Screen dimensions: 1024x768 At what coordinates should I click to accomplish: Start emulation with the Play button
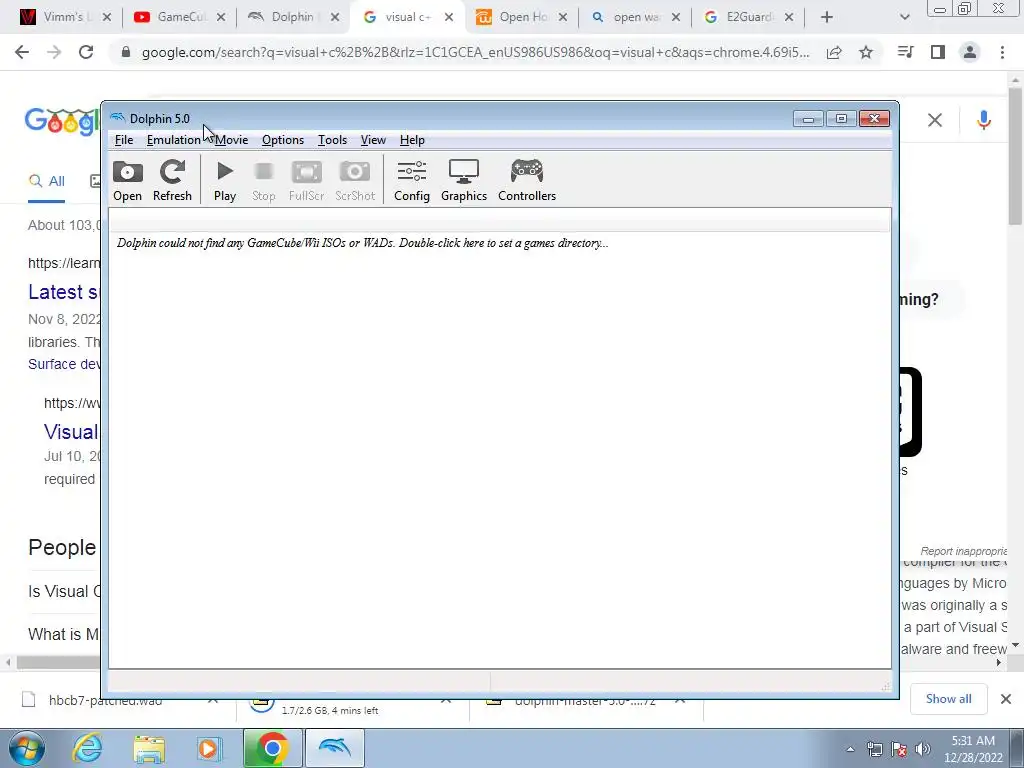pyautogui.click(x=225, y=181)
